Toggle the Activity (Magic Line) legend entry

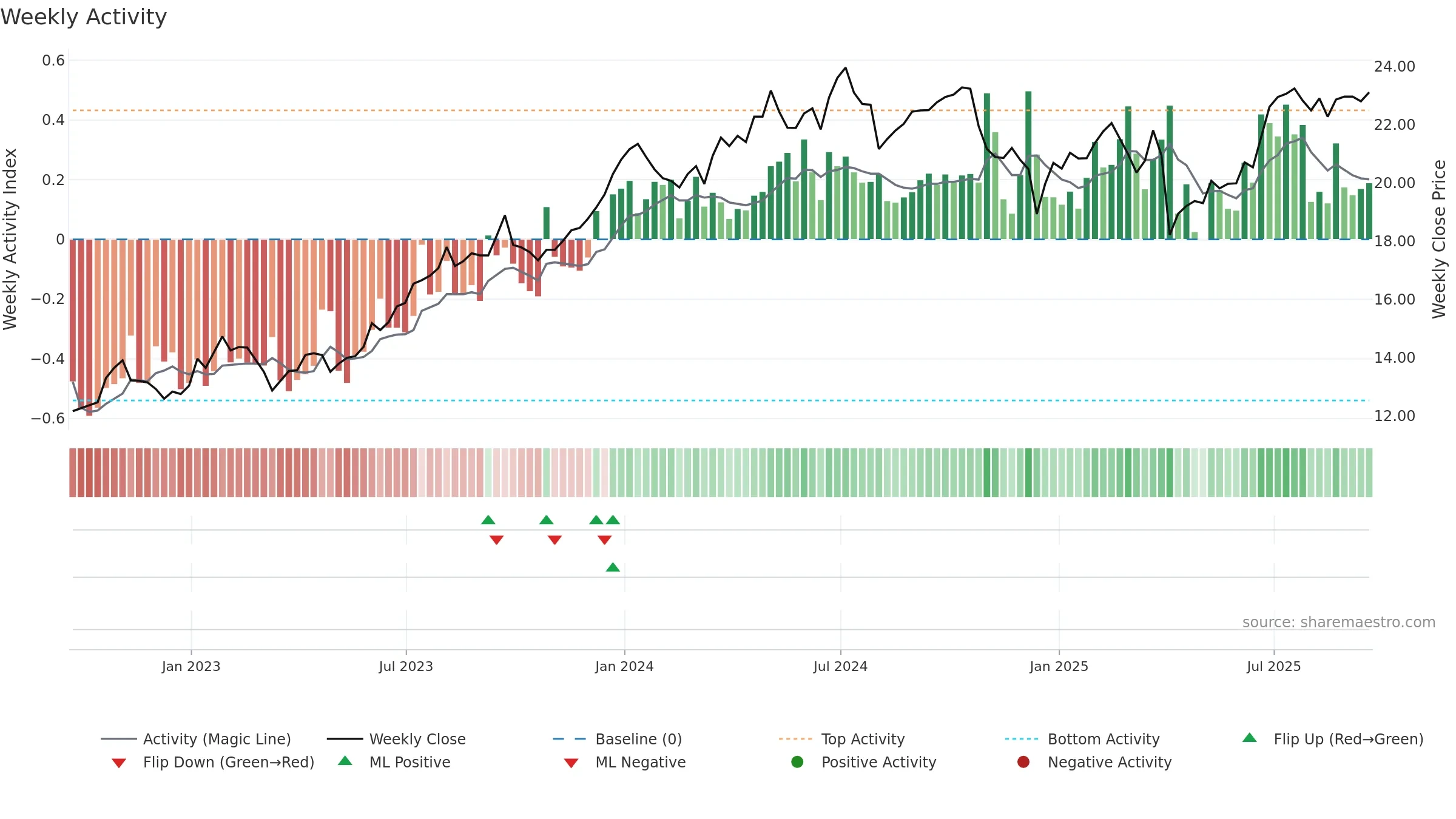196,739
